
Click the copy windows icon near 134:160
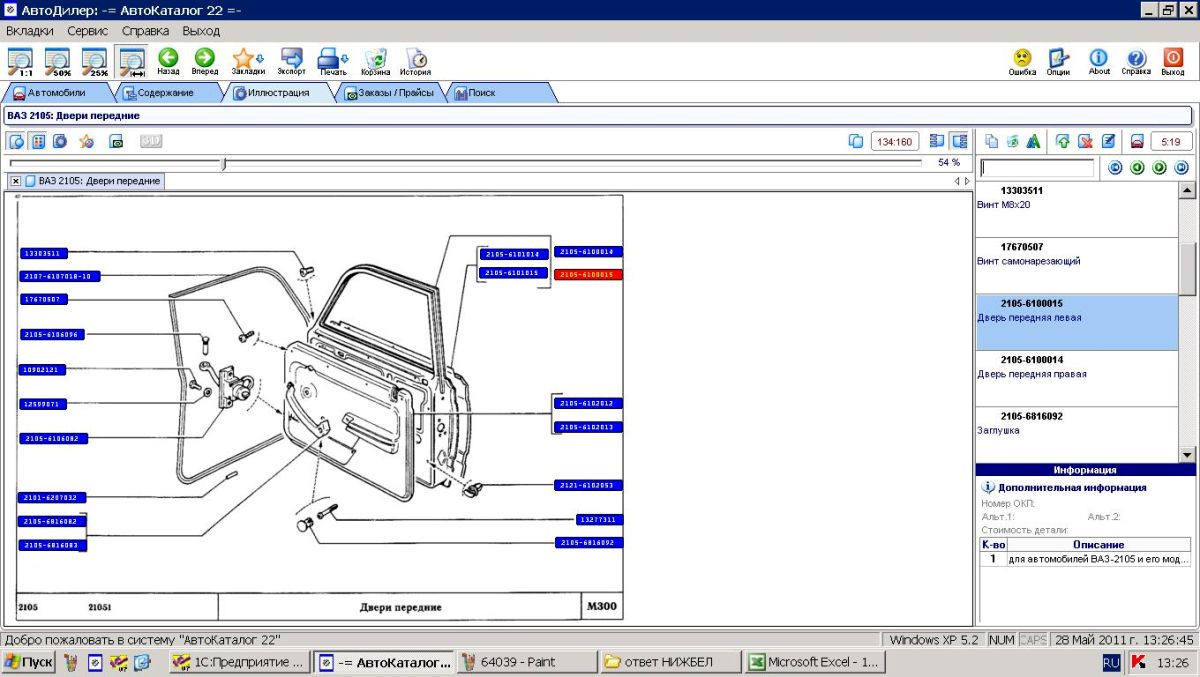855,141
